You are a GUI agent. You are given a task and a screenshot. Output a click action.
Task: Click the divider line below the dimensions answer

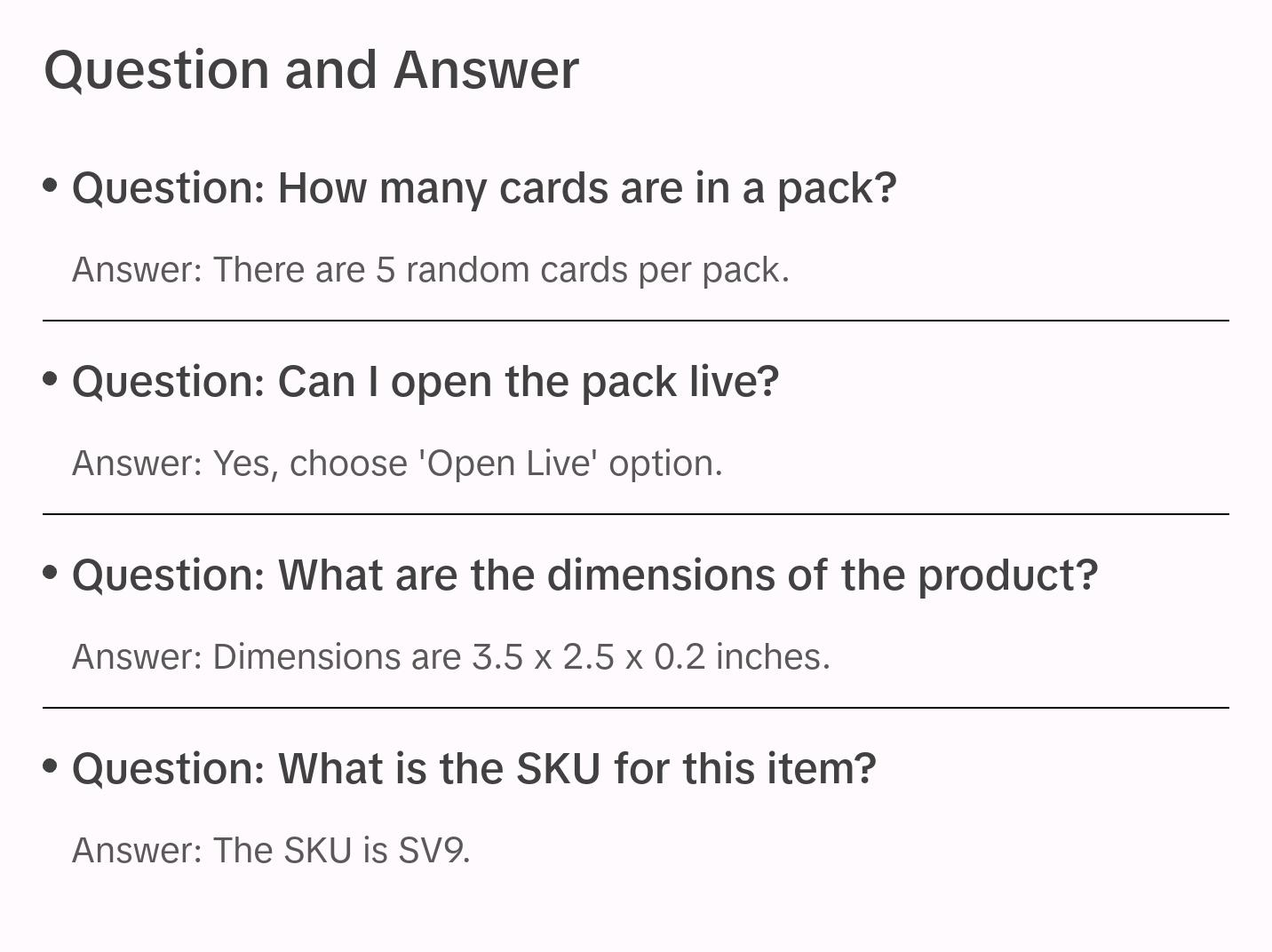click(x=636, y=708)
